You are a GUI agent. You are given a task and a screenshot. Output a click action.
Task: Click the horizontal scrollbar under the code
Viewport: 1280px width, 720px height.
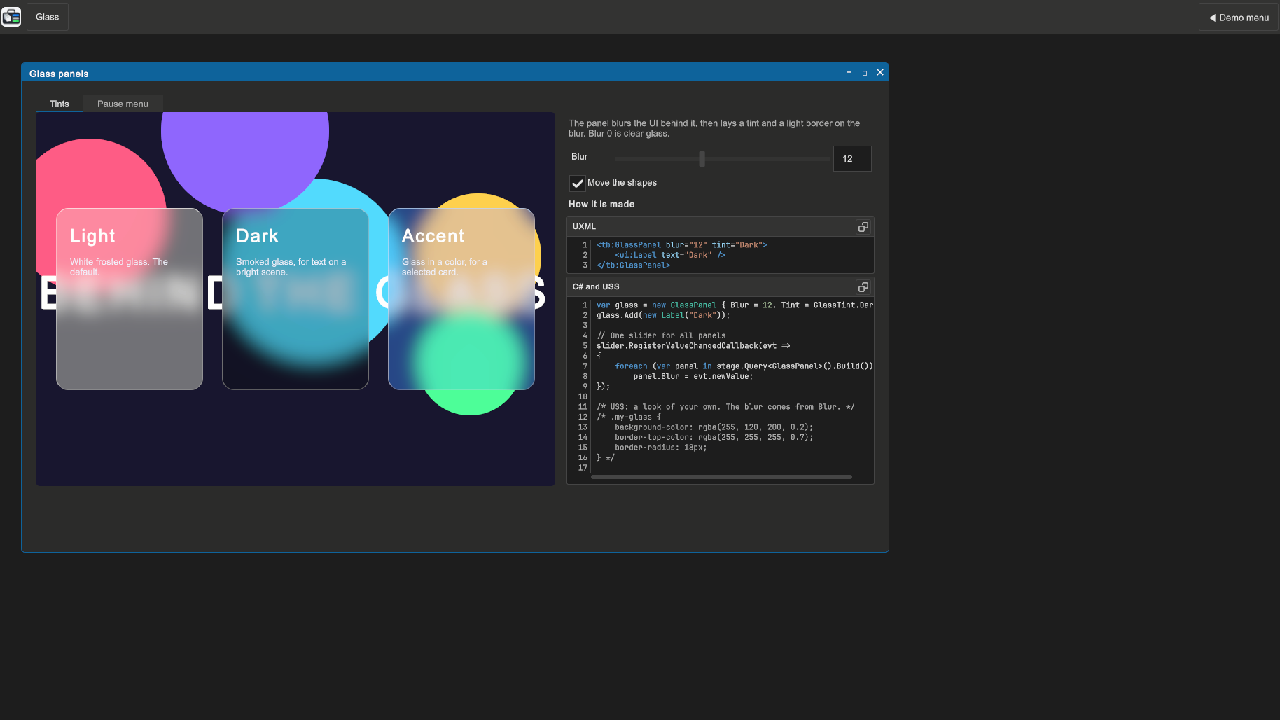[721, 477]
